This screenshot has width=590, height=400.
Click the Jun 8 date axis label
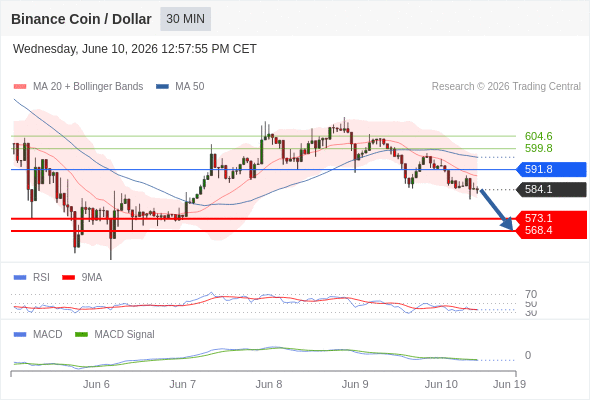tap(269, 384)
